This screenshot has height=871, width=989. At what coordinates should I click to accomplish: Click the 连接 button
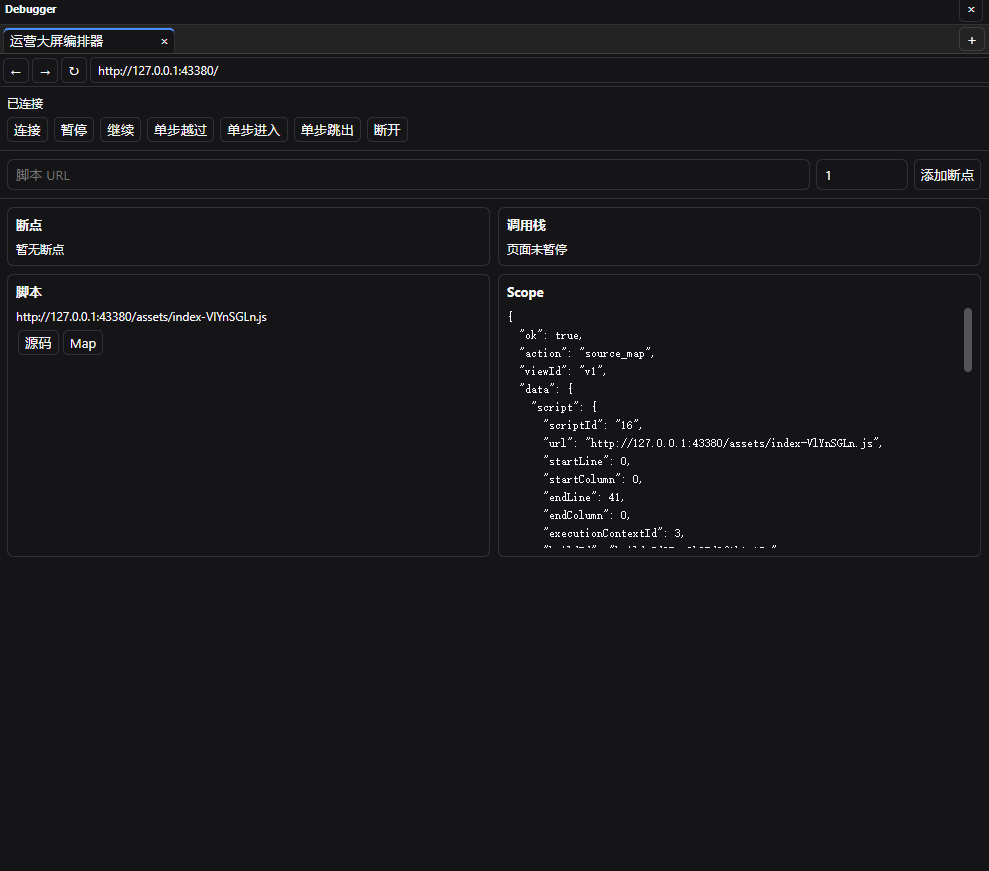(x=27, y=130)
